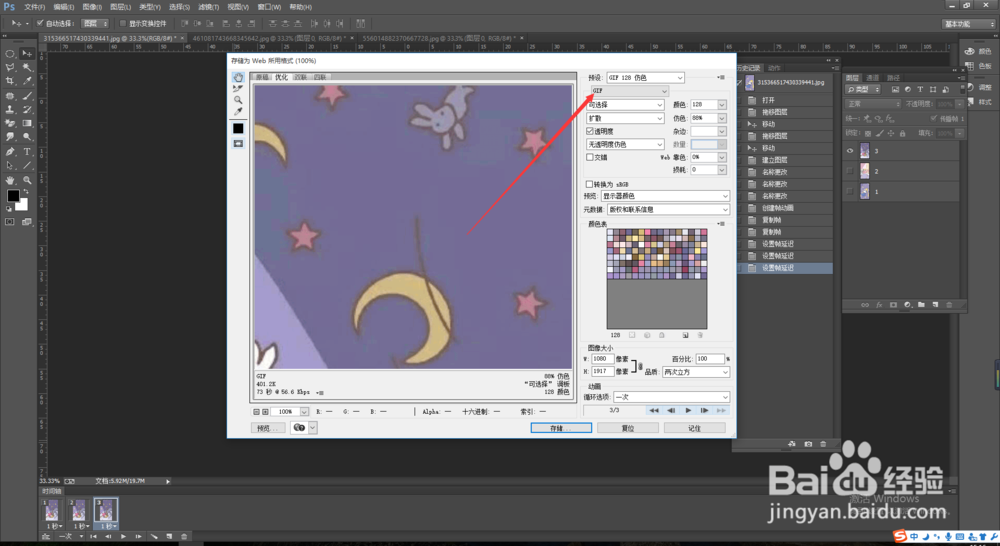Click lock all icon in Layers panel
This screenshot has height=546, width=1000.
pos(902,133)
